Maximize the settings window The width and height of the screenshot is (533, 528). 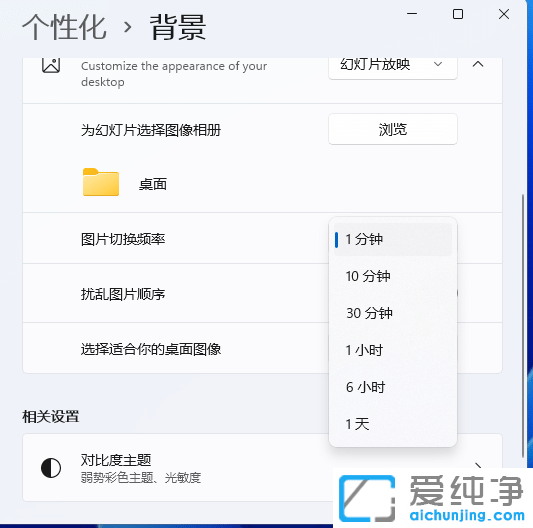coord(458,14)
